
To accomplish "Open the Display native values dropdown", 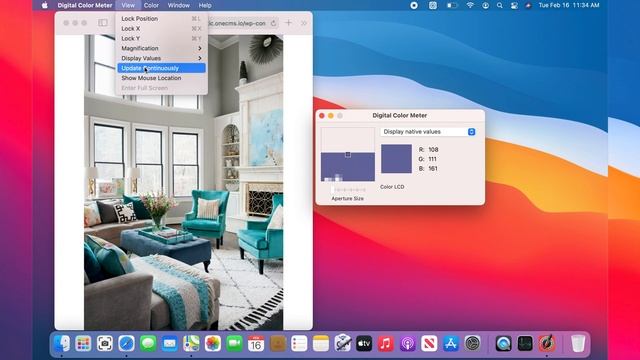I will 428,131.
